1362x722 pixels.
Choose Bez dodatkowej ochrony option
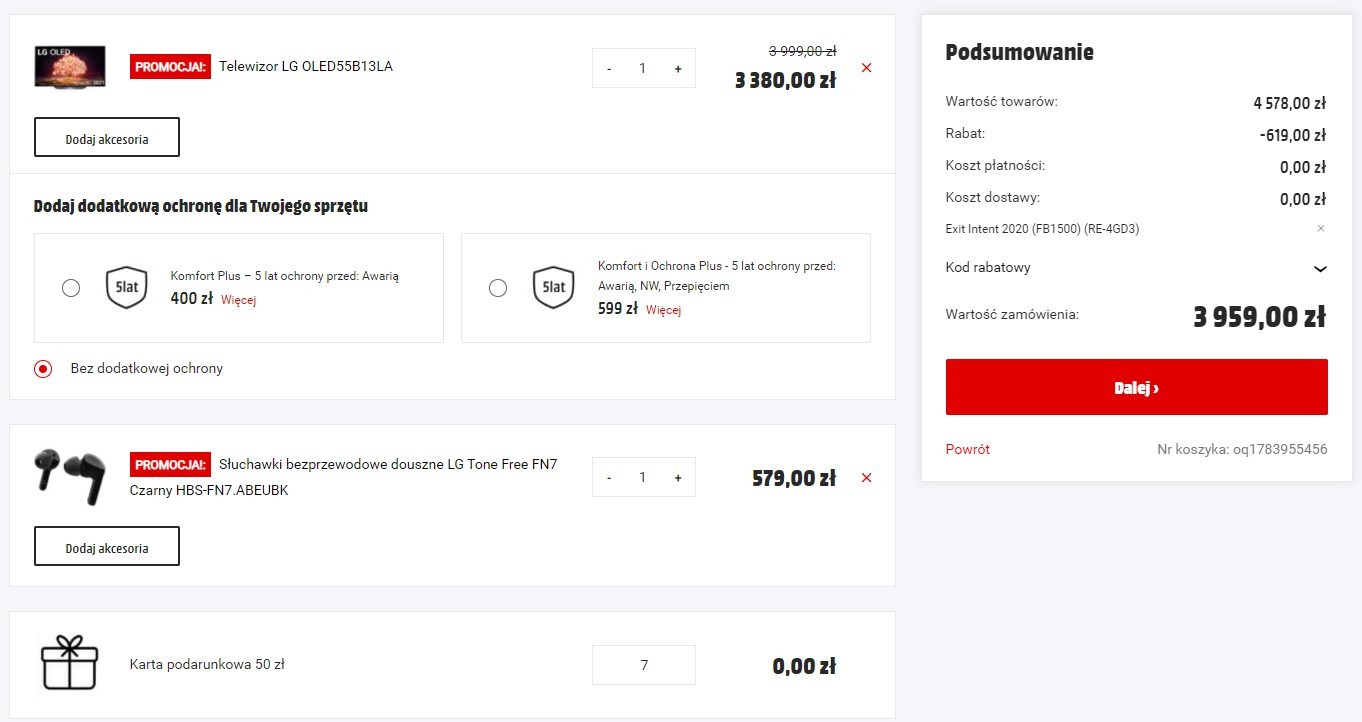[x=43, y=368]
